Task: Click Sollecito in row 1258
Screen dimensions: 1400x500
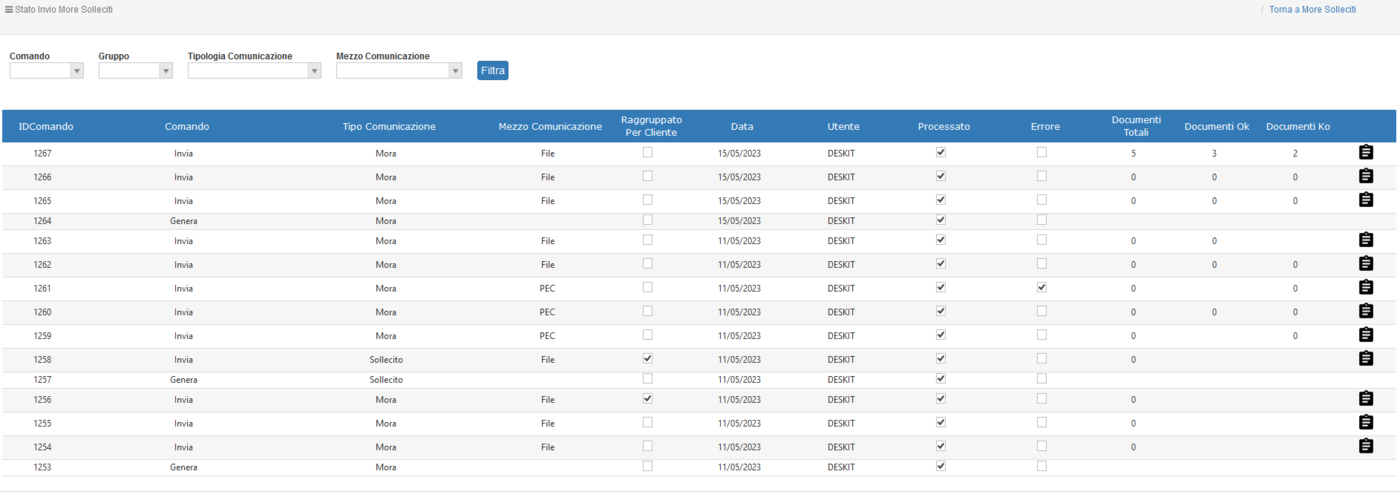Action: pyautogui.click(x=386, y=360)
